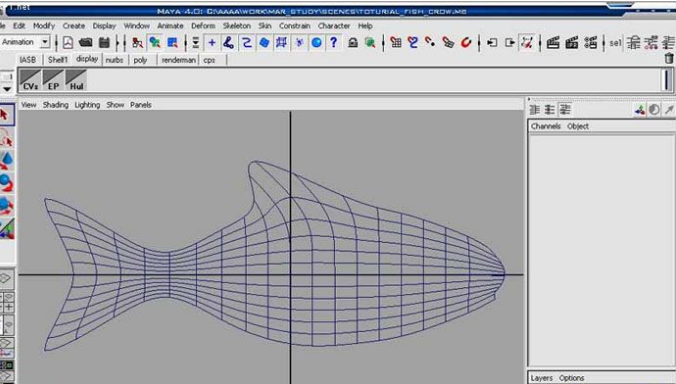Click the lock current selection icon

point(353,42)
